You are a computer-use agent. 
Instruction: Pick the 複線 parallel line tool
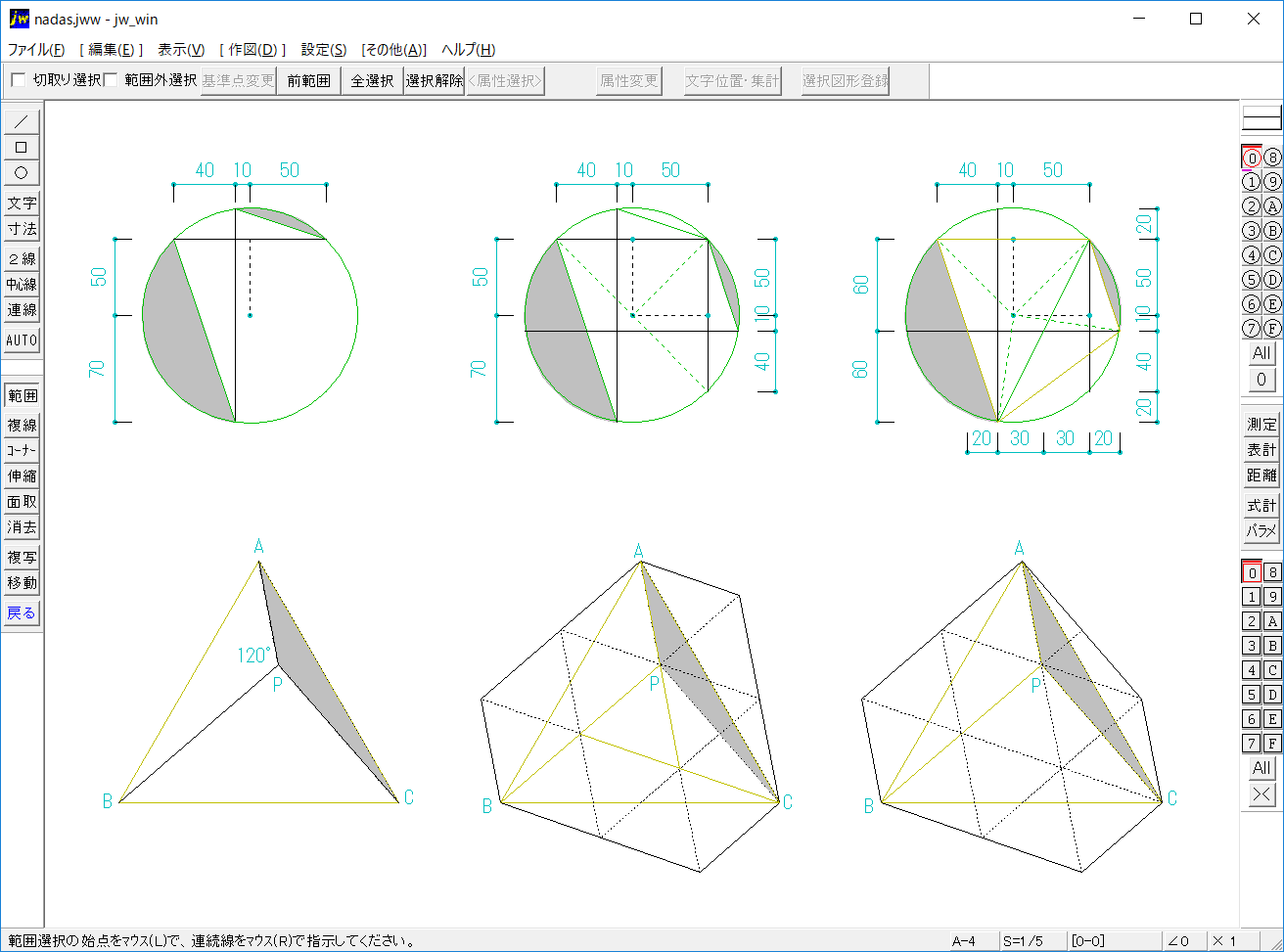(x=22, y=426)
